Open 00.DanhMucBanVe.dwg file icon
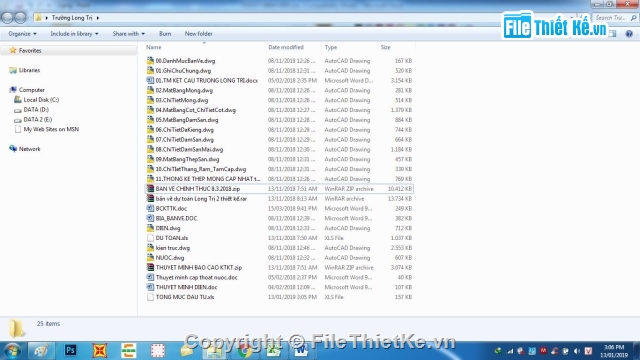This screenshot has width=640, height=360. 150,61
